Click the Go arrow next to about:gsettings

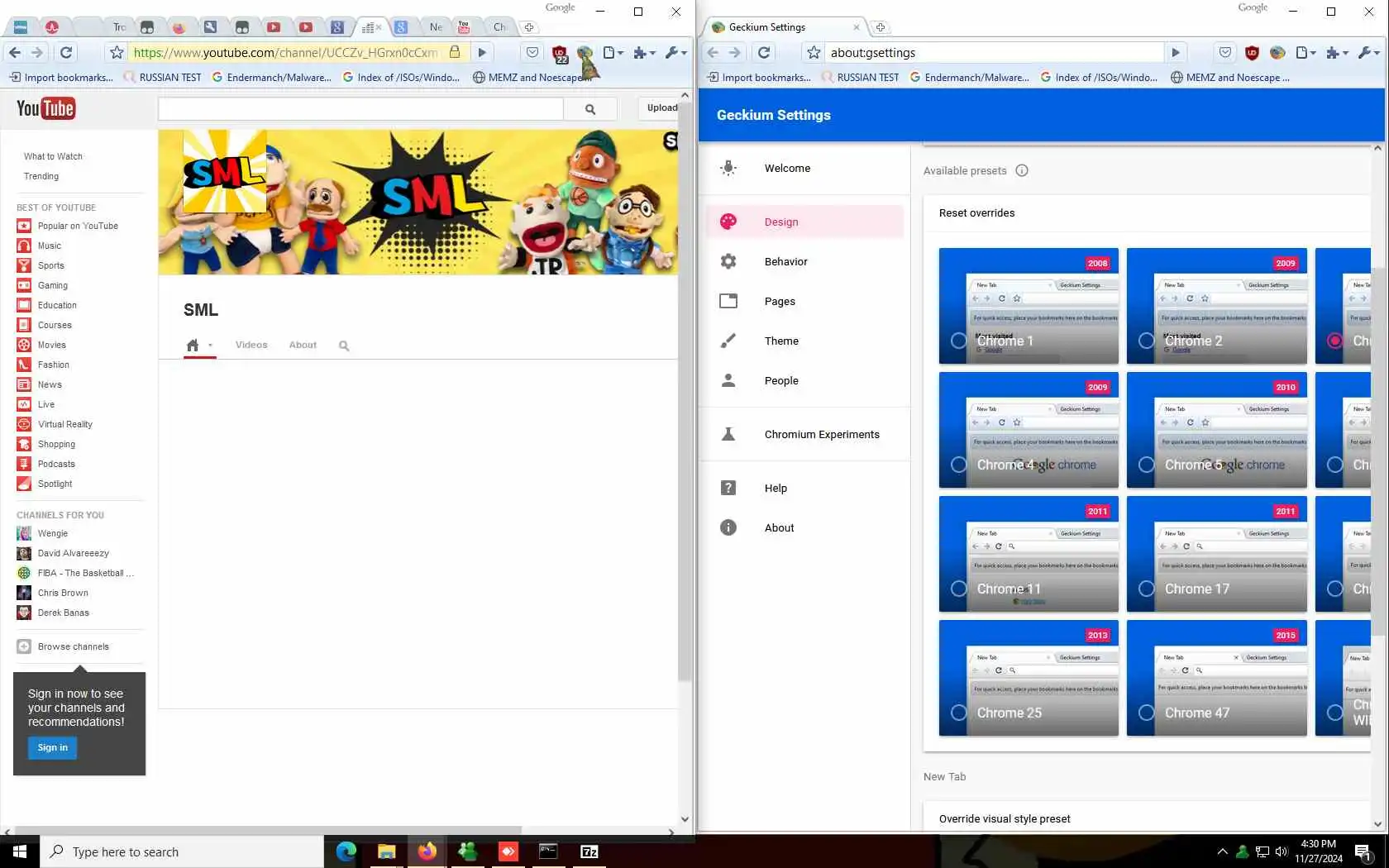click(1176, 52)
